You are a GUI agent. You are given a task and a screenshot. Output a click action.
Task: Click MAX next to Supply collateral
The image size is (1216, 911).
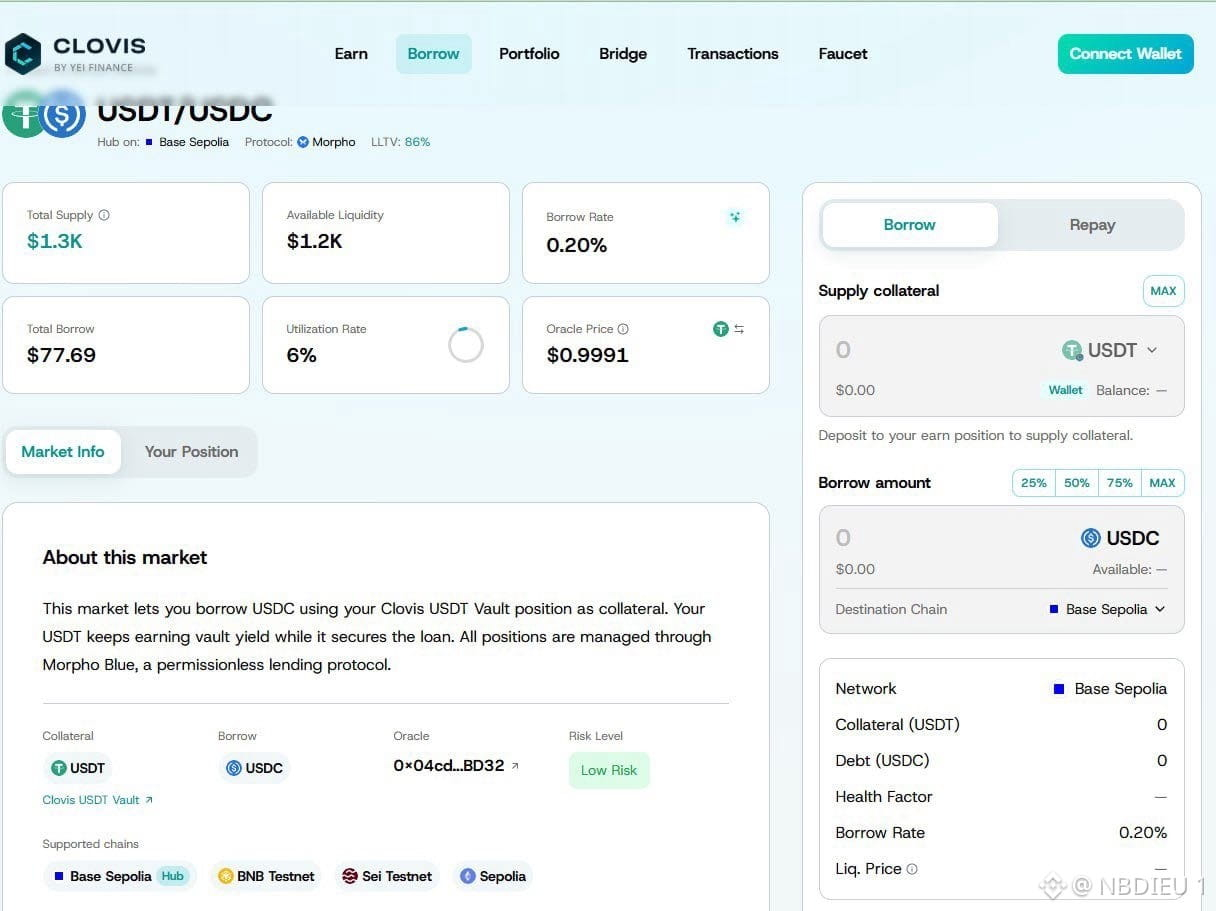coord(1163,291)
